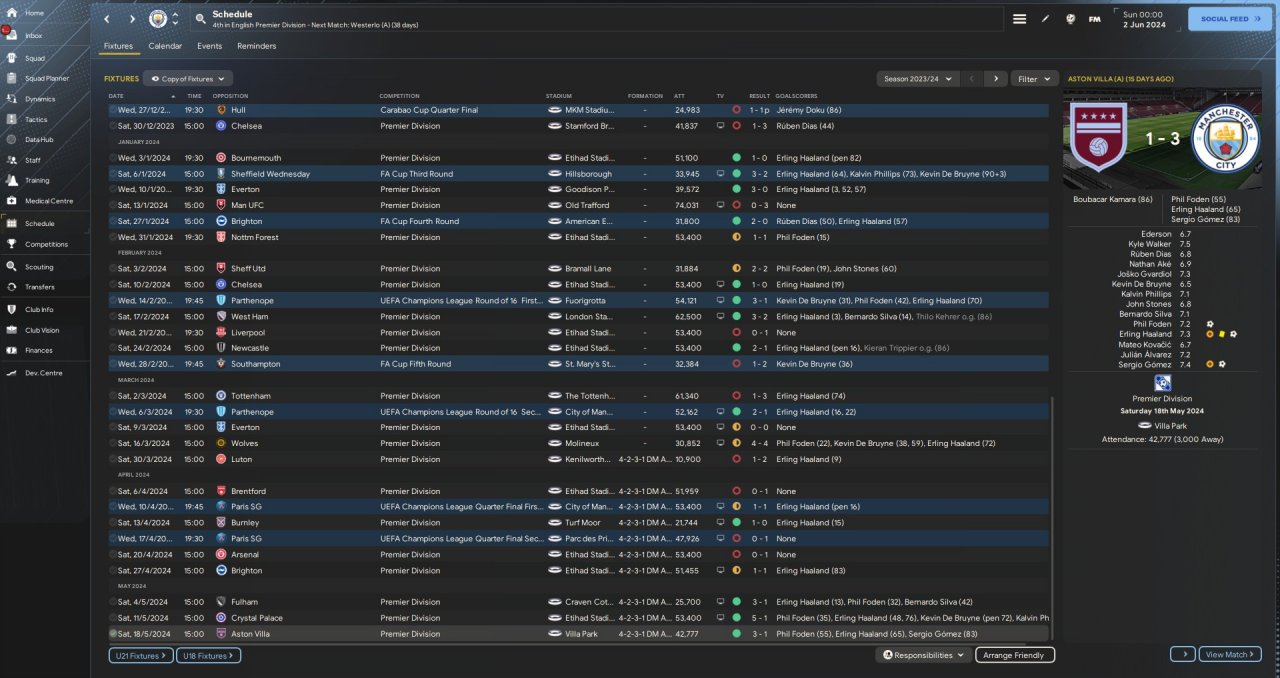1280x678 pixels.
Task: Switch to the Fixtures tab
Action: point(118,46)
